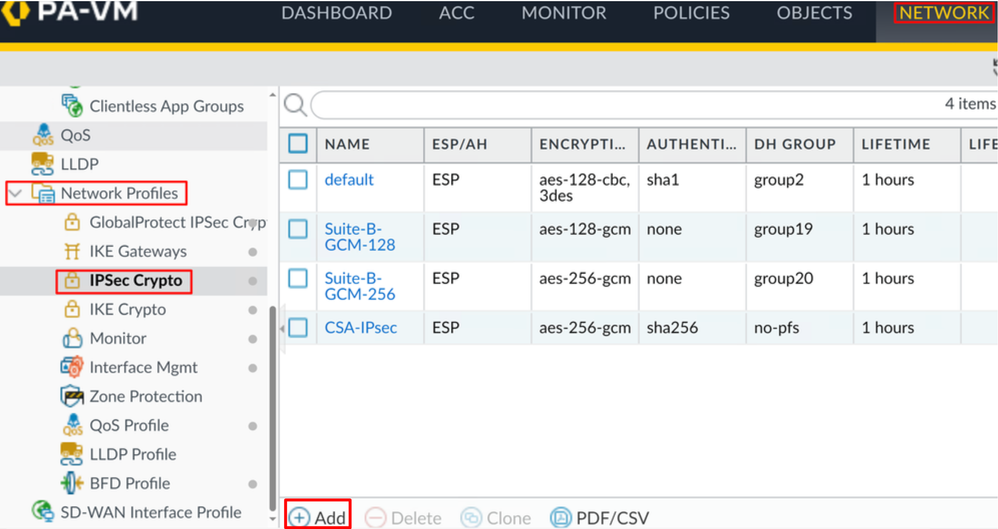The width and height of the screenshot is (998, 529).
Task: Click the BFD Profile icon
Action: coord(72,483)
